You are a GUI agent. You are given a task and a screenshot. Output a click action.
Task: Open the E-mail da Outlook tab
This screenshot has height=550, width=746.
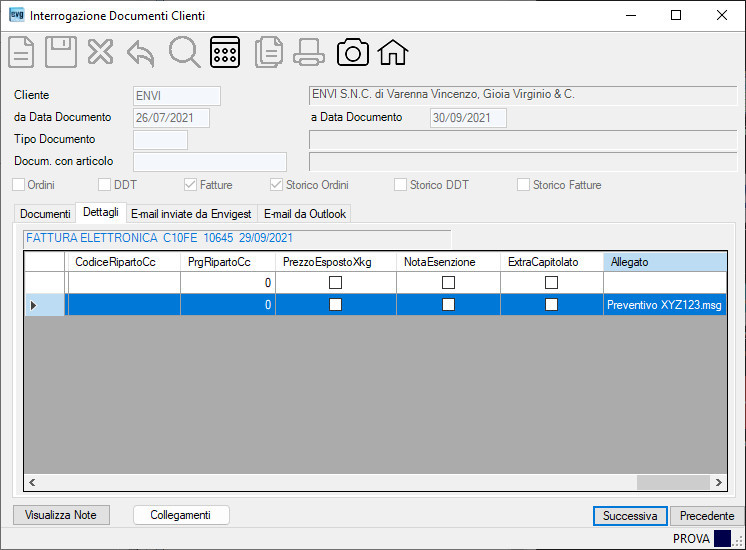[x=305, y=214]
